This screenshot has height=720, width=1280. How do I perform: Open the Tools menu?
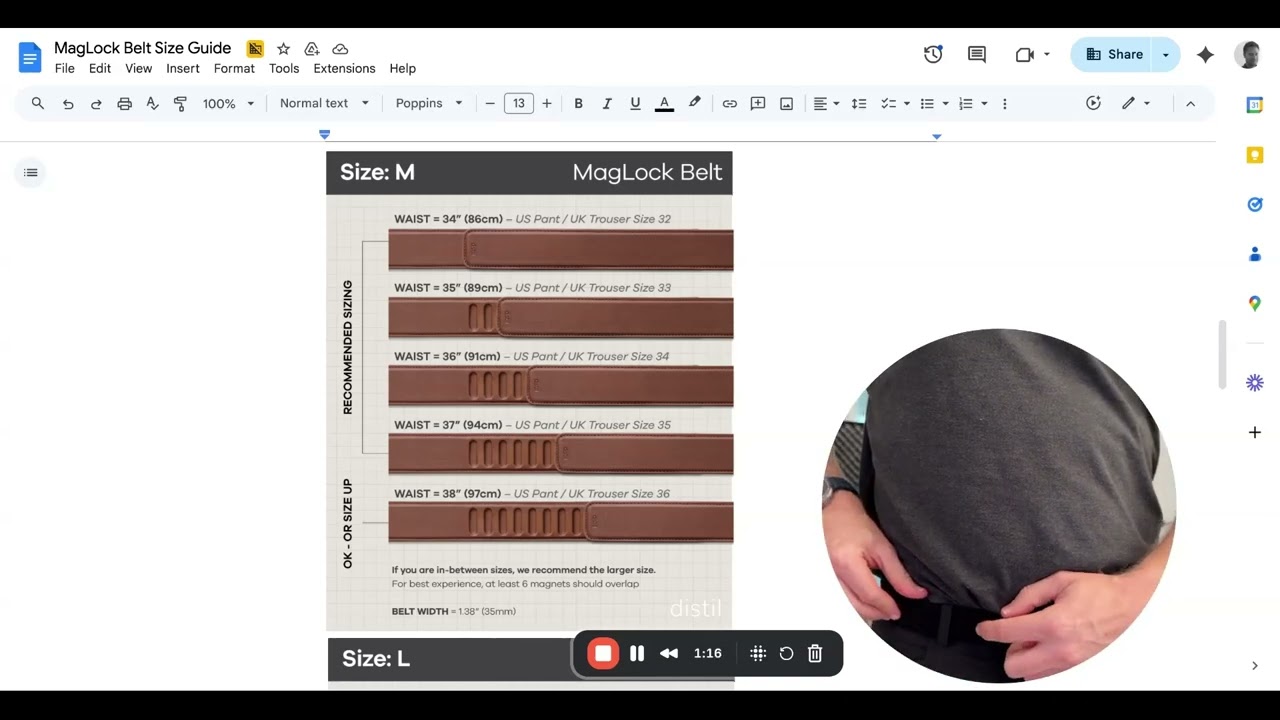point(284,69)
